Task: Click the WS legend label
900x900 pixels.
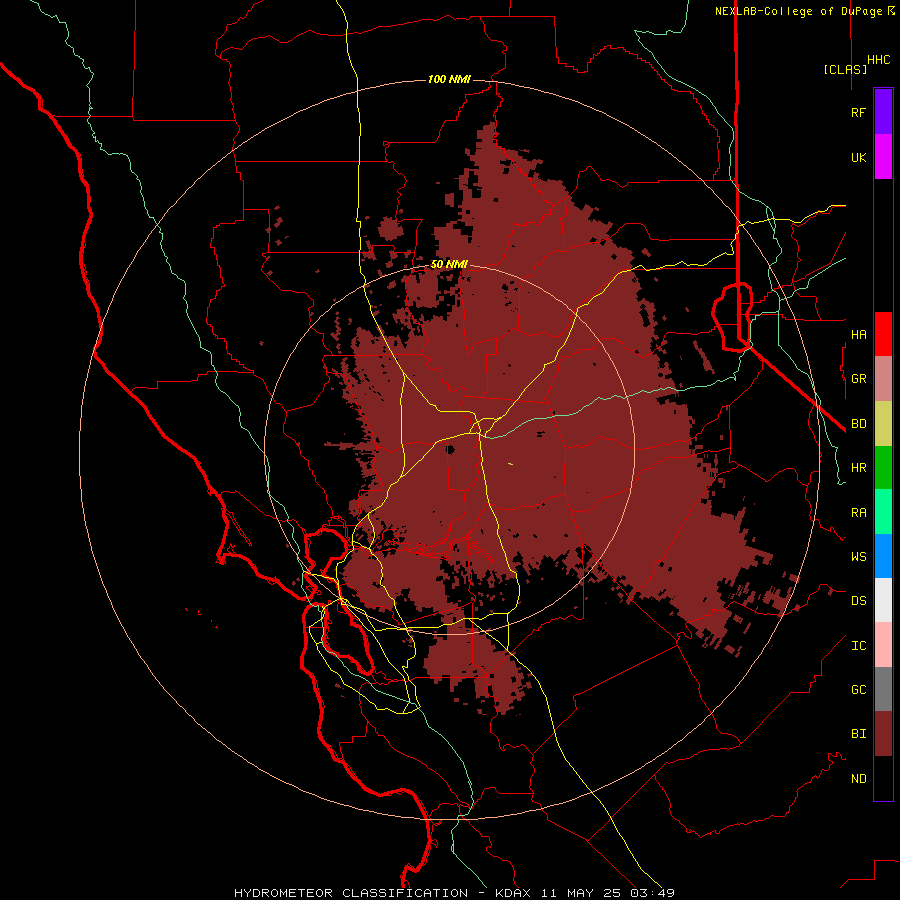Action: click(x=859, y=557)
